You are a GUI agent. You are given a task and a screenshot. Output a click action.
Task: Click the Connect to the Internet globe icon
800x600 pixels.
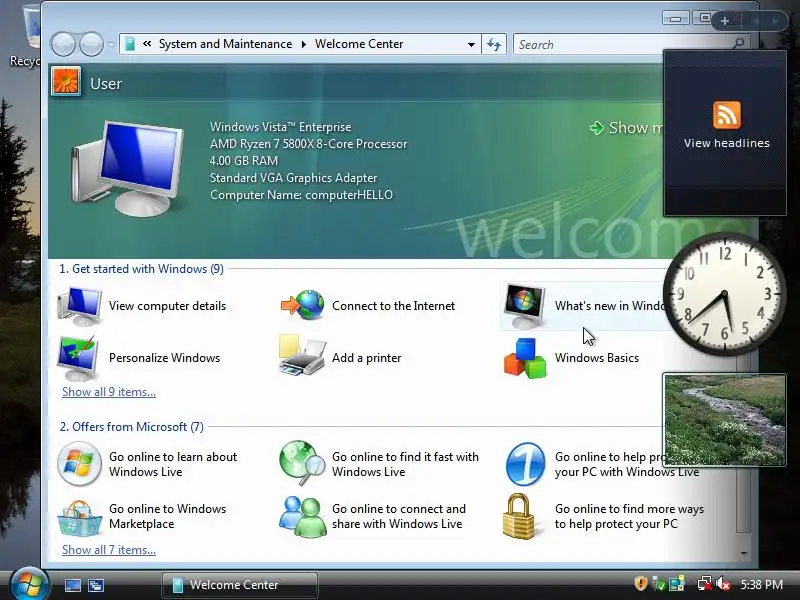(303, 305)
